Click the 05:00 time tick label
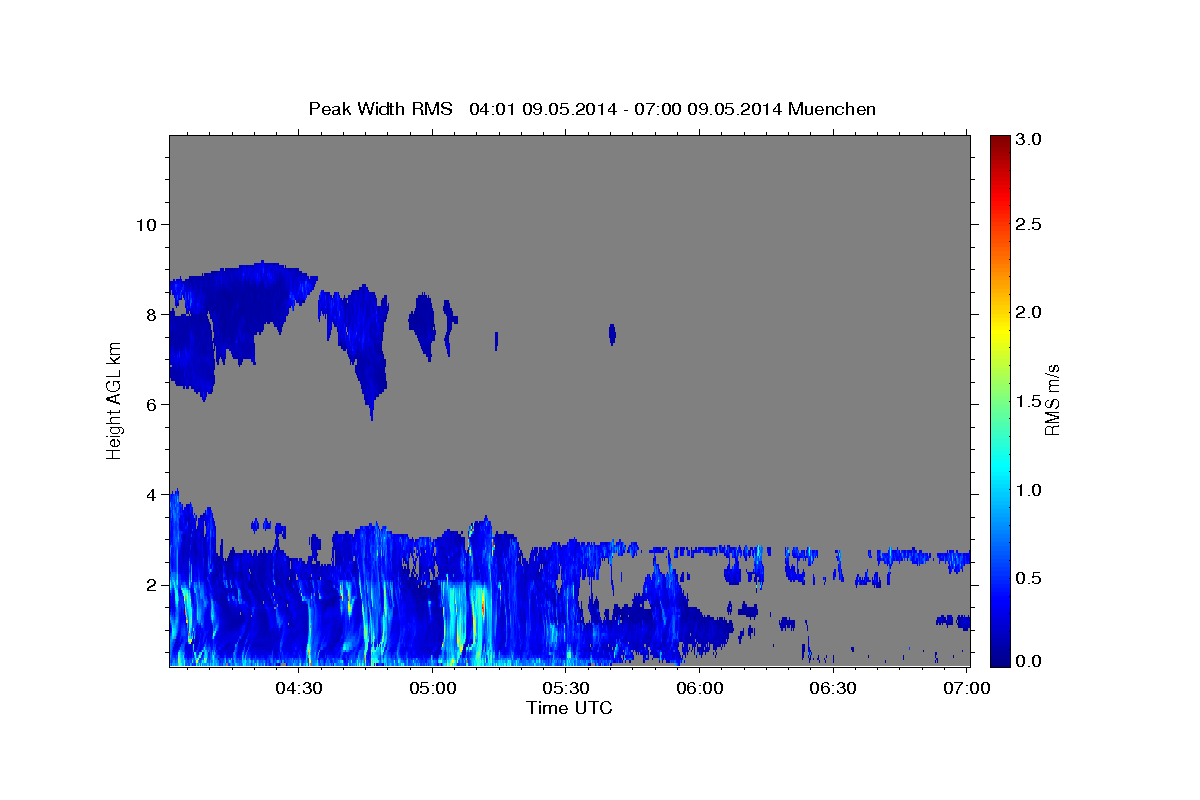 click(432, 688)
